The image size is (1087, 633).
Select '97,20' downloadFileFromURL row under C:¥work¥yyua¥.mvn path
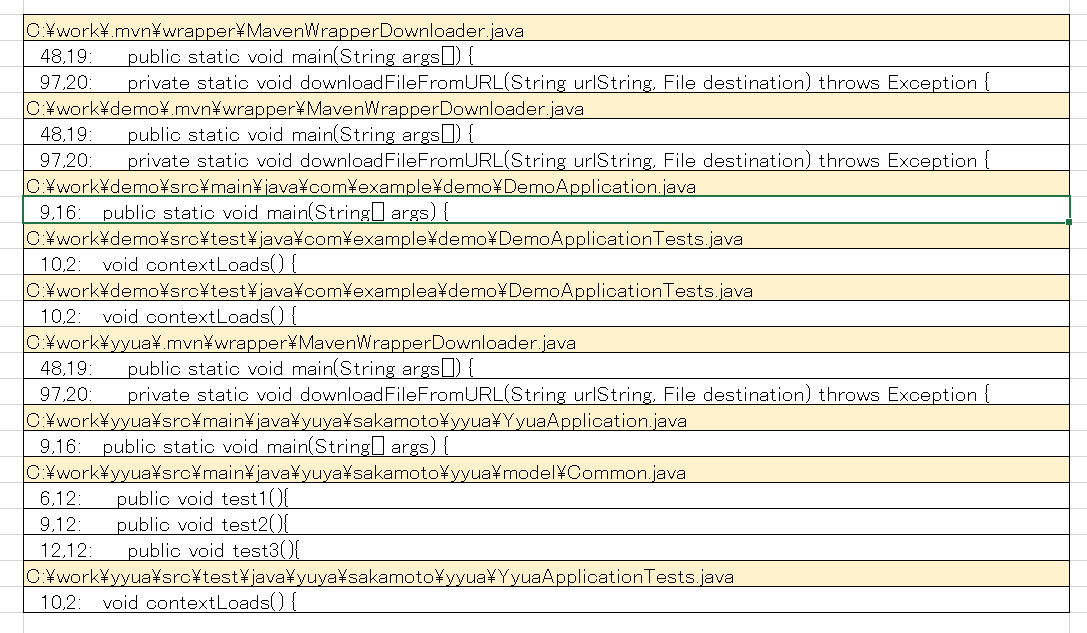(x=546, y=392)
